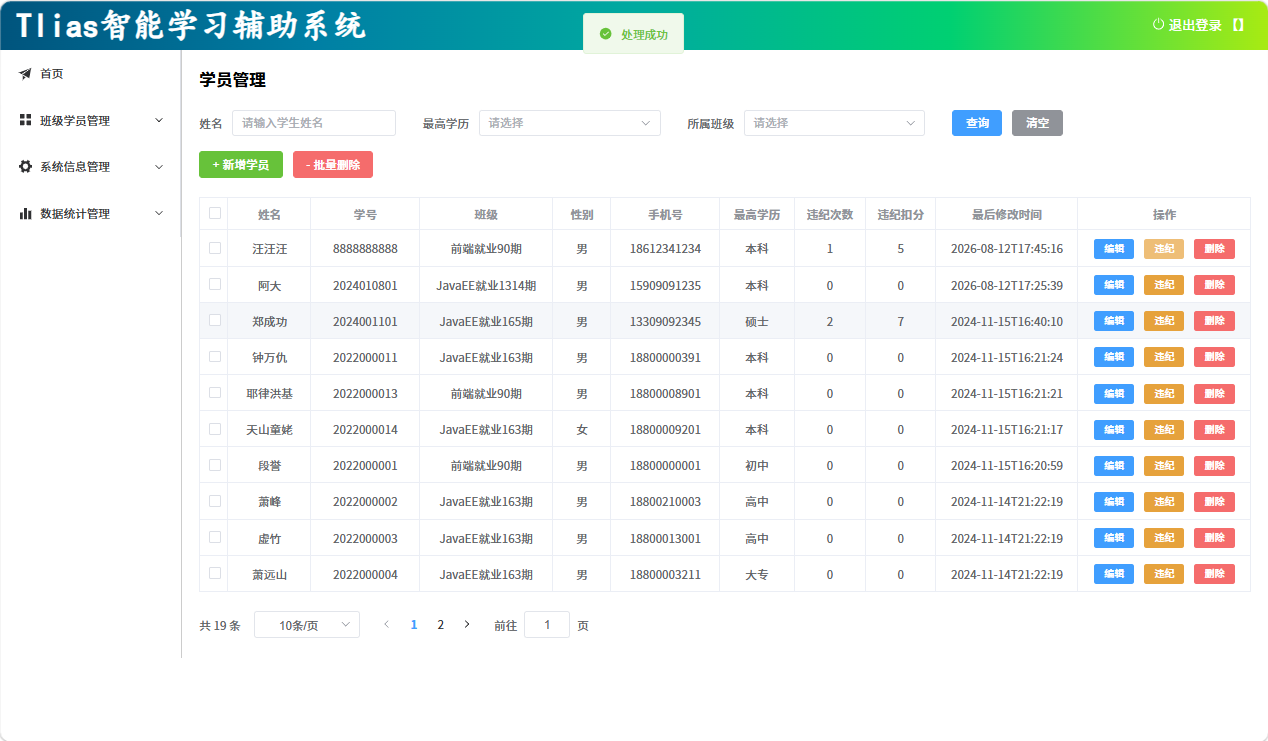Viewport: 1268px width, 741px height.
Task: Click phone number 13309092345
Action: [x=665, y=322]
